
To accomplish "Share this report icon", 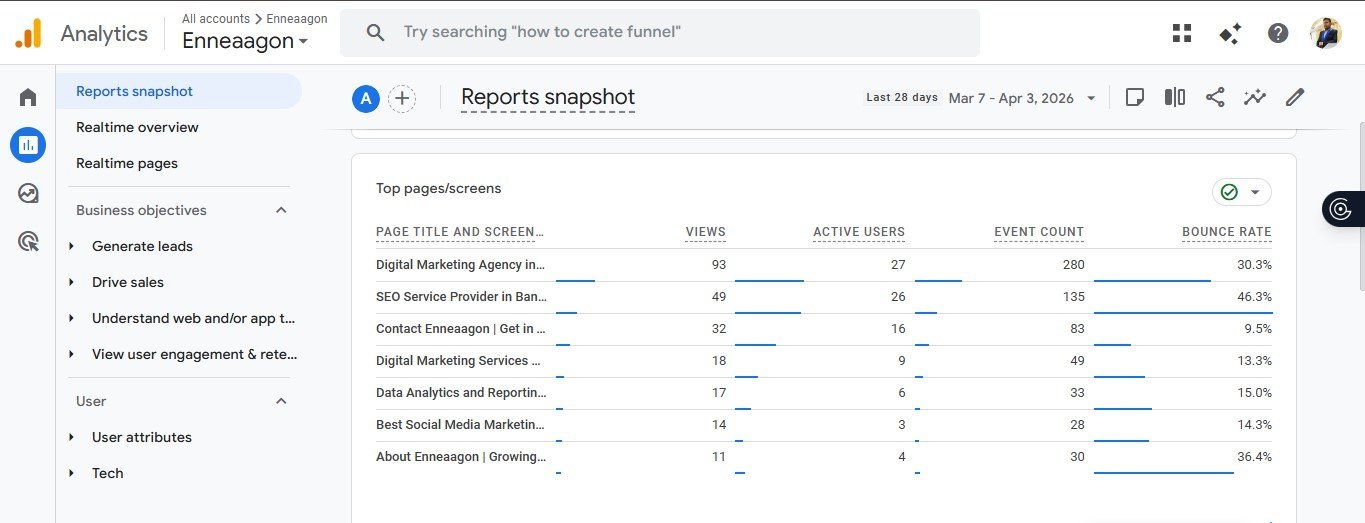I will coord(1215,97).
